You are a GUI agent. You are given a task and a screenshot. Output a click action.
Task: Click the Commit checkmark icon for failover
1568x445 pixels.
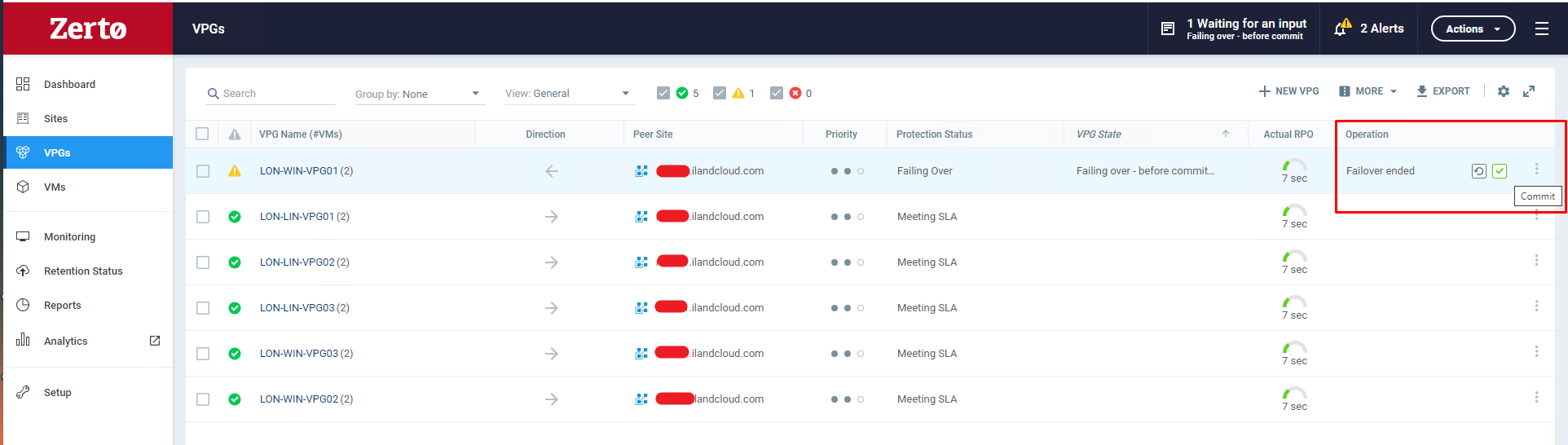point(1500,171)
